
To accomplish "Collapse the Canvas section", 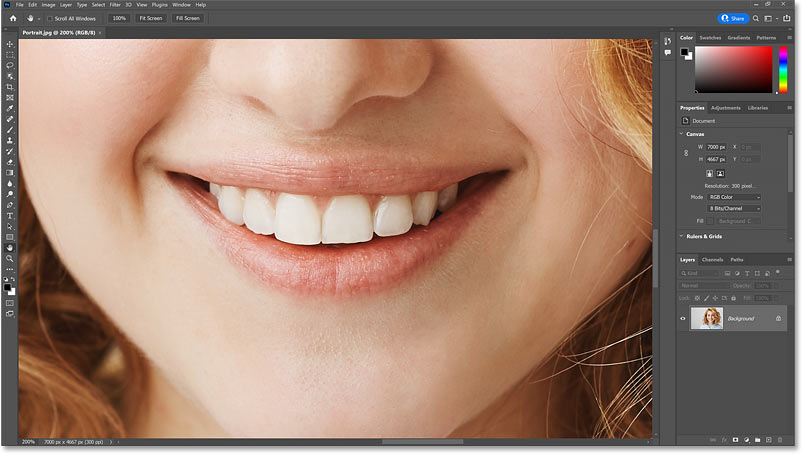I will pos(682,134).
